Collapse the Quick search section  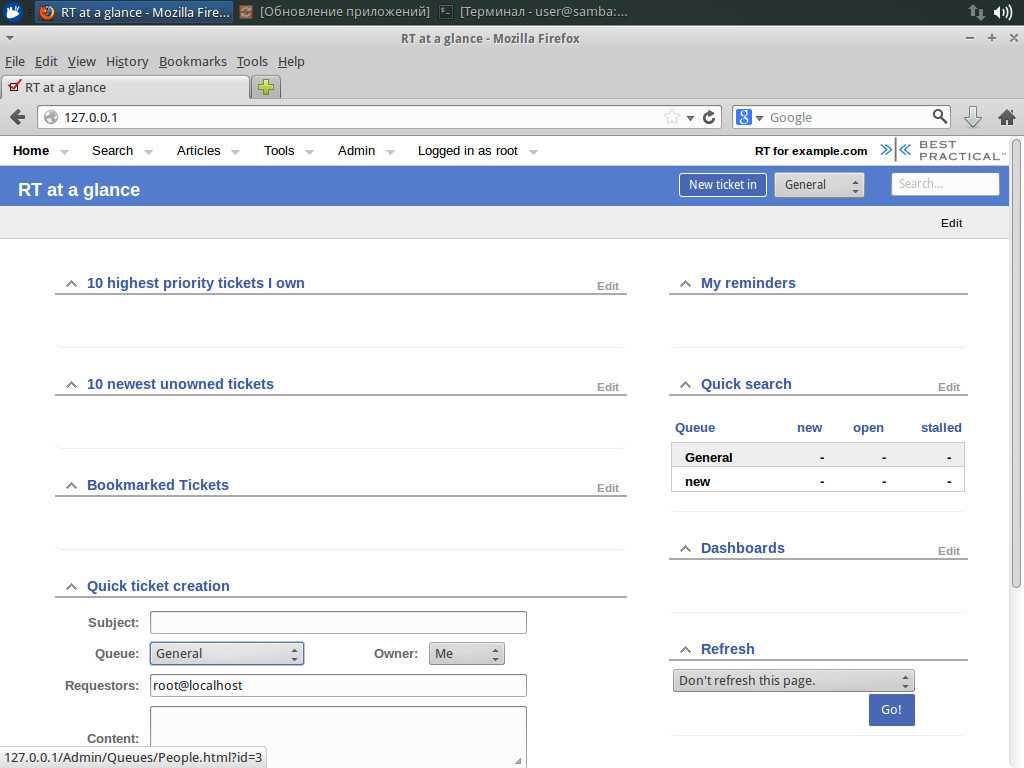685,385
